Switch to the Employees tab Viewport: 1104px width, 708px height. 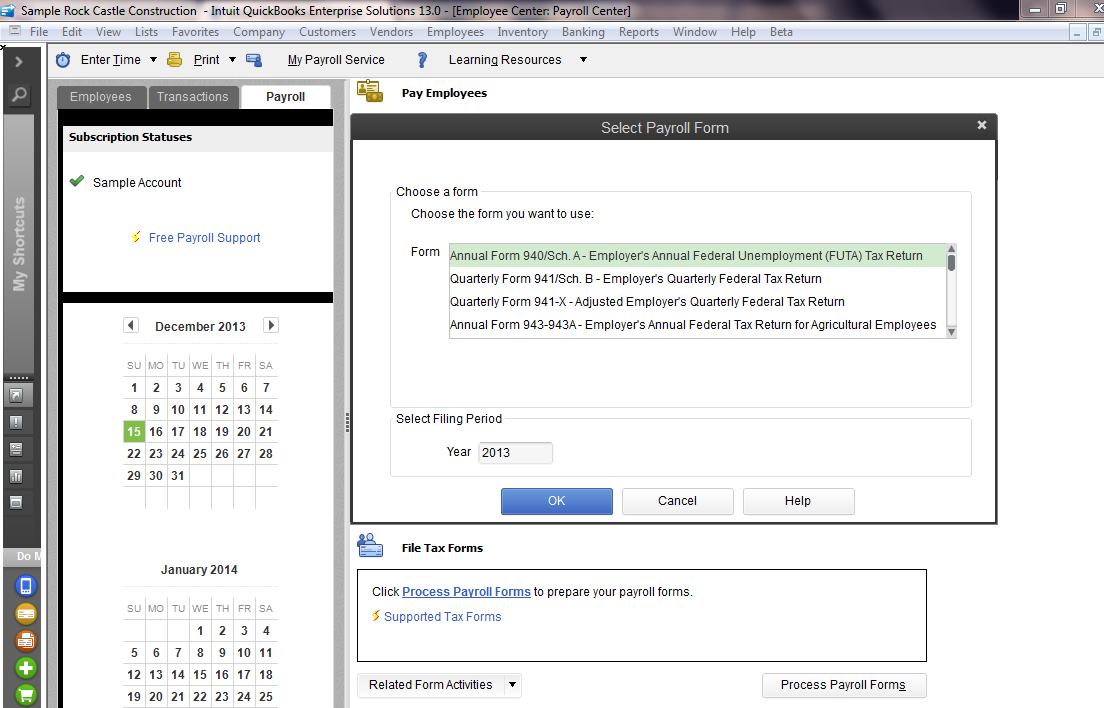pyautogui.click(x=101, y=97)
